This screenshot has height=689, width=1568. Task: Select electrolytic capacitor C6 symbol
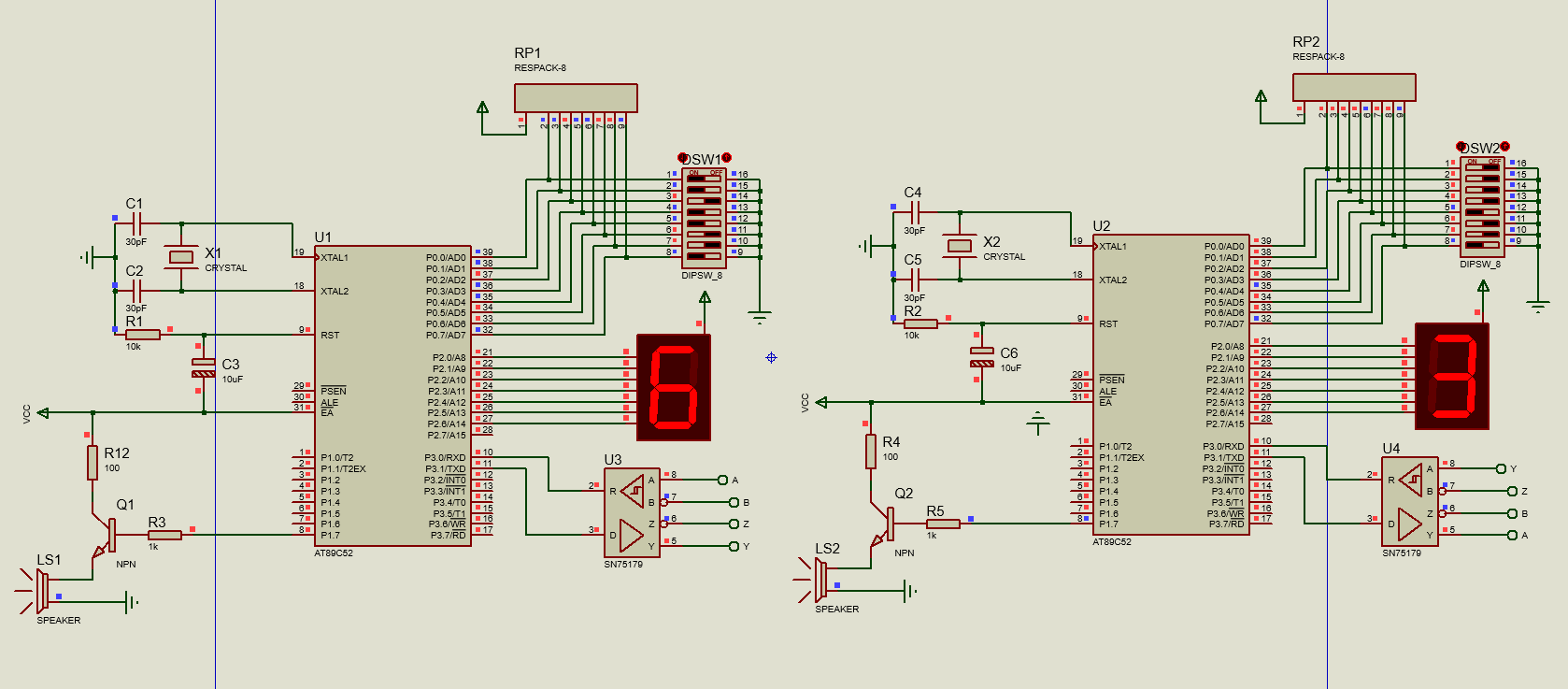coord(982,356)
